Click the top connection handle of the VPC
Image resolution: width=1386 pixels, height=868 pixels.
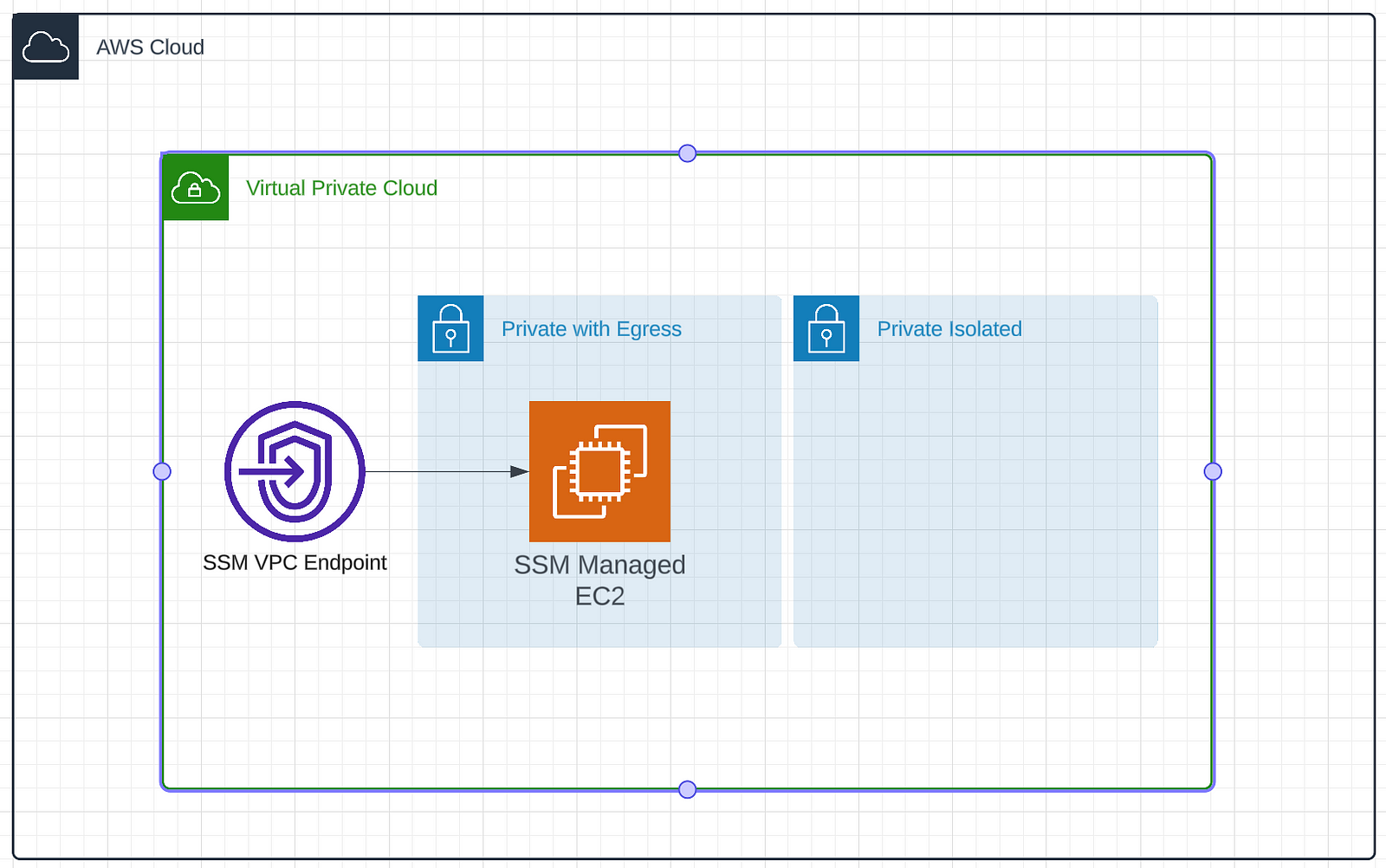coord(688,153)
